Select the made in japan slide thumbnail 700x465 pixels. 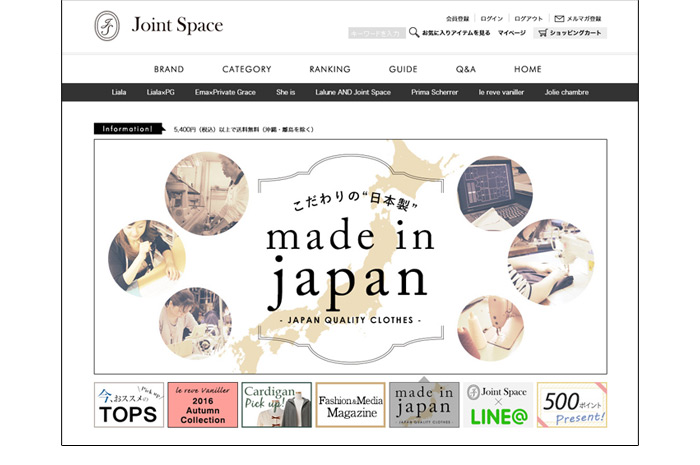424,405
